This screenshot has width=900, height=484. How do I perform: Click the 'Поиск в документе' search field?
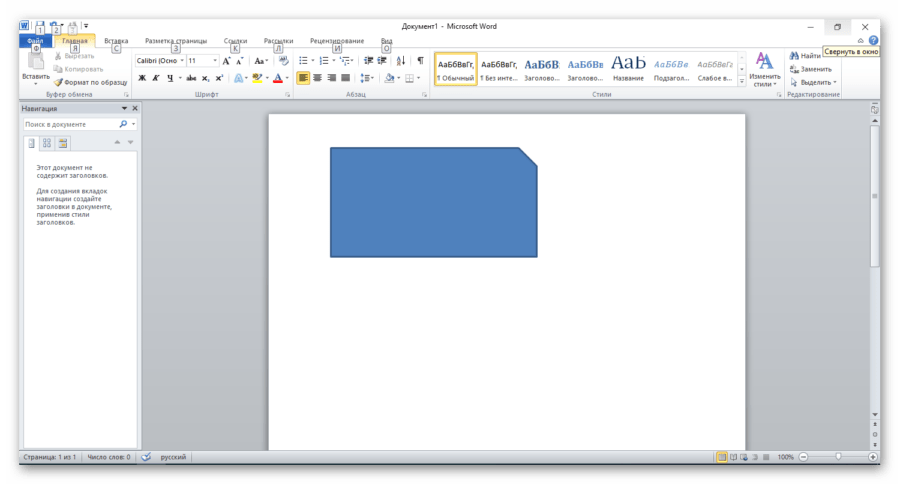point(70,125)
